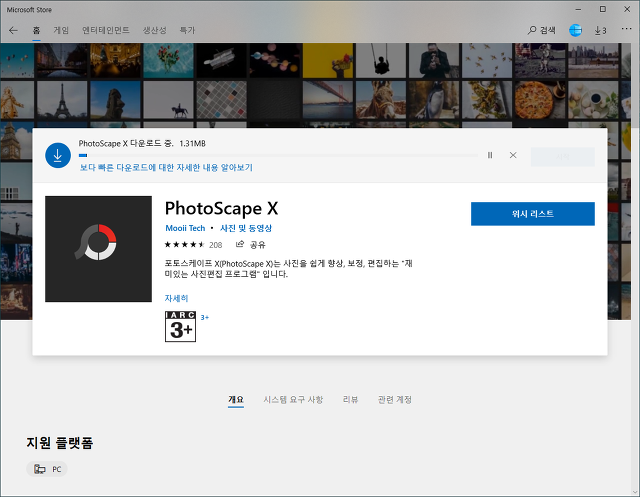Open the 시스템 요구 사항 tab

coord(293,399)
